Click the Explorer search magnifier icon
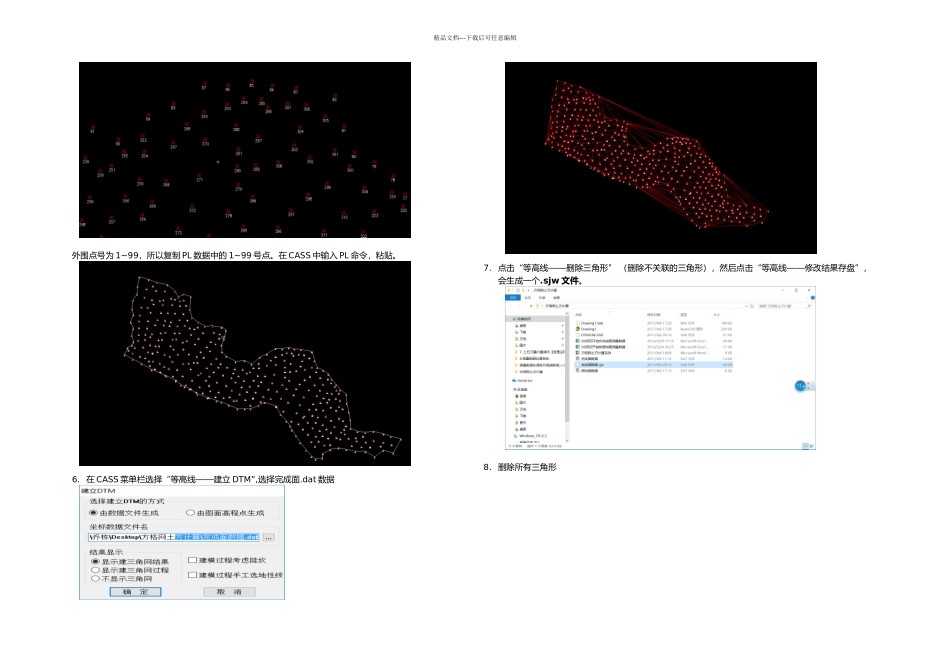950x672 pixels. point(810,305)
